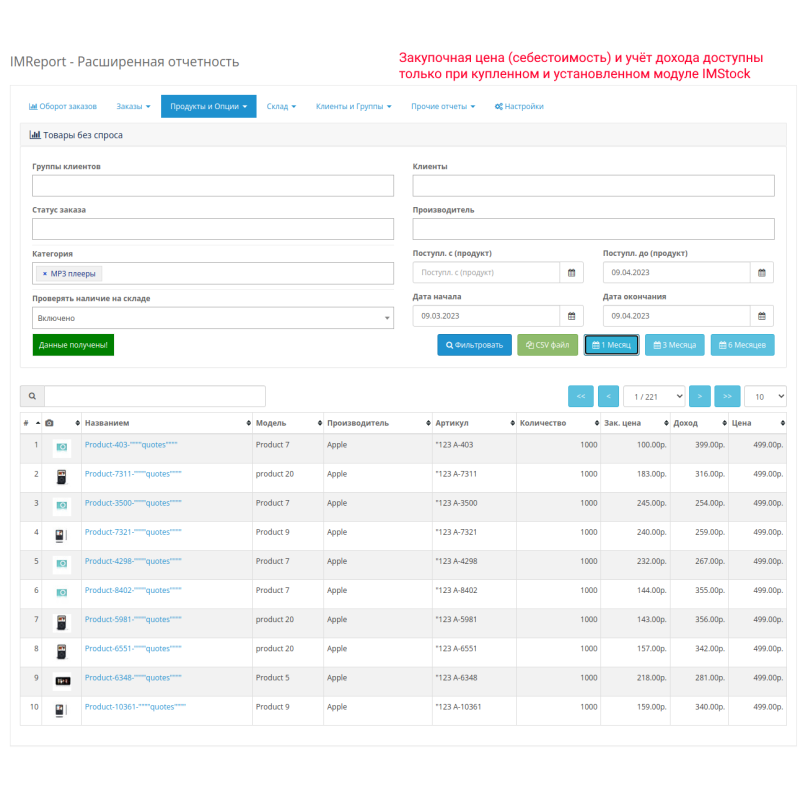Jump to last page with '>>' pagination control
This screenshot has width=800, height=800.
[727, 396]
